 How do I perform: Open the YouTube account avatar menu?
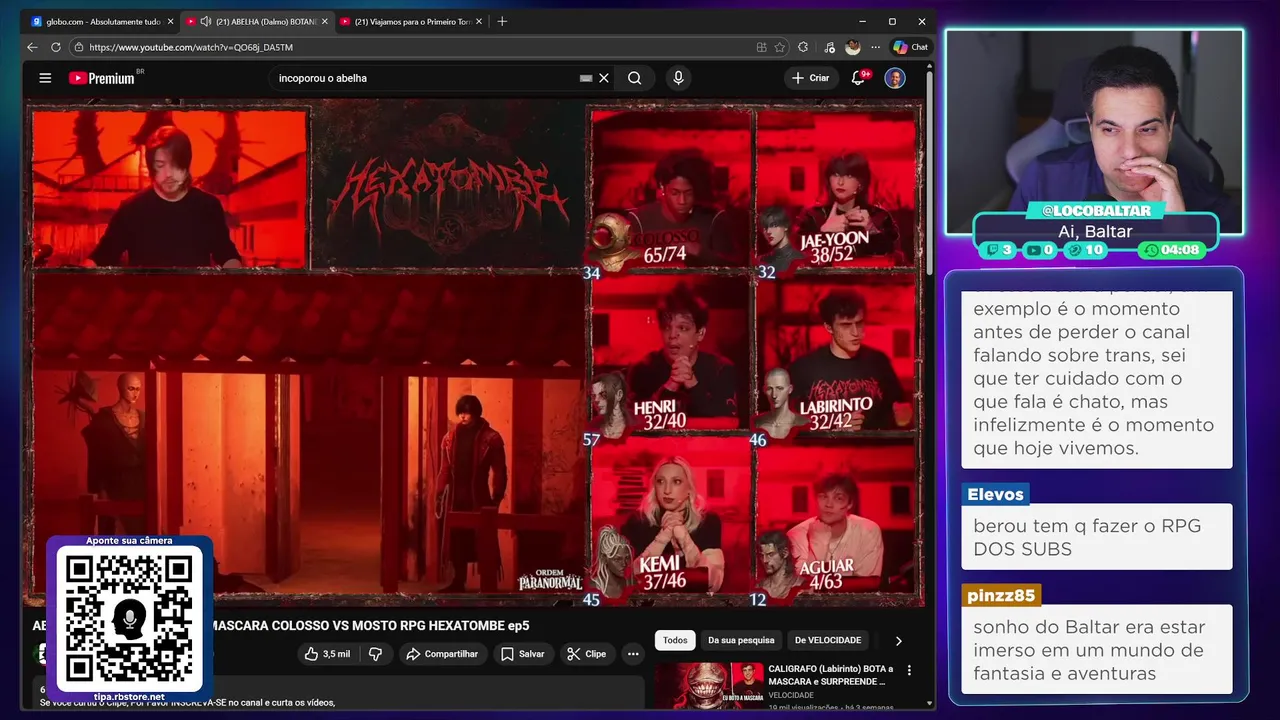click(895, 78)
